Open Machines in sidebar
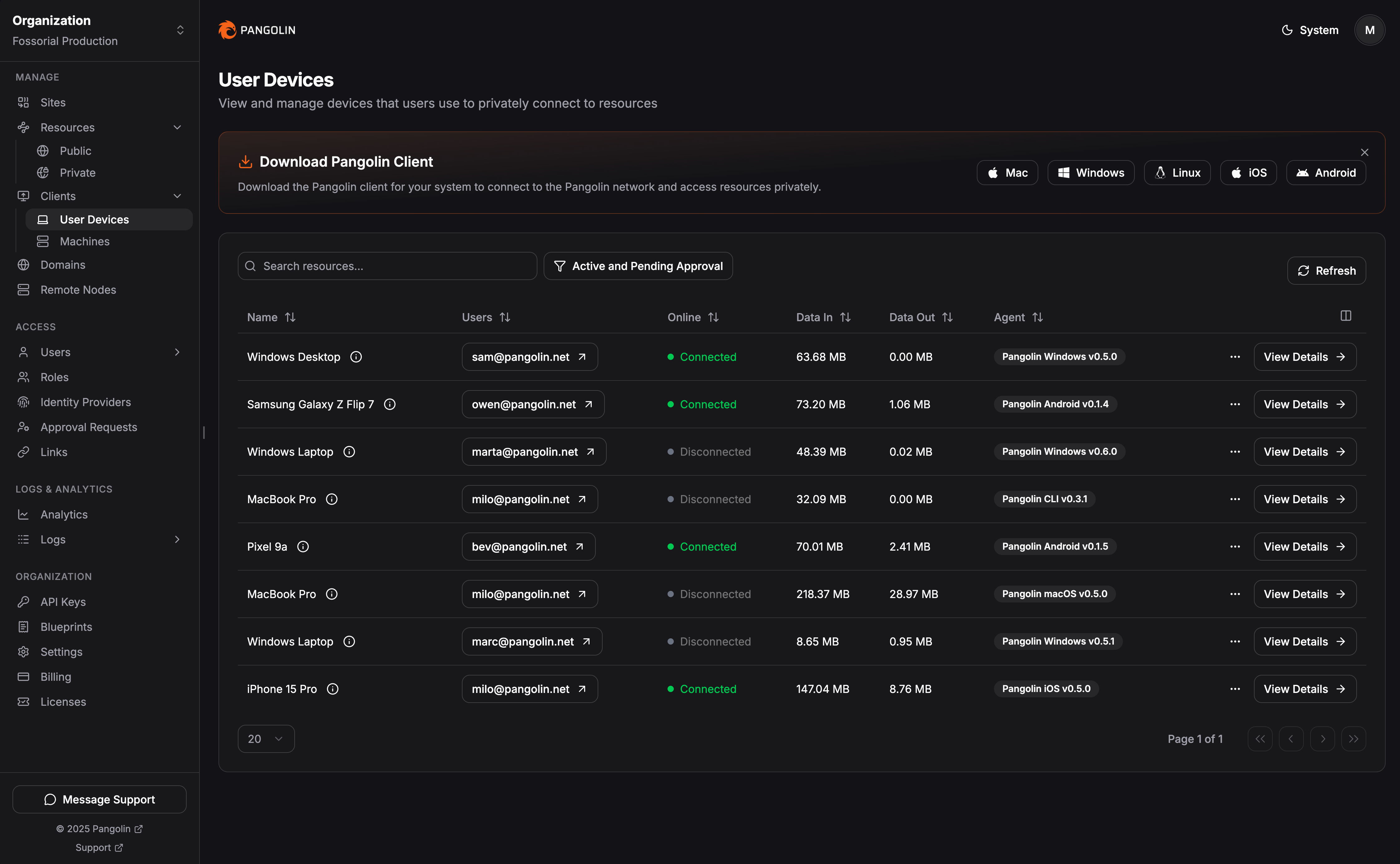The height and width of the screenshot is (864, 1400). pos(85,241)
